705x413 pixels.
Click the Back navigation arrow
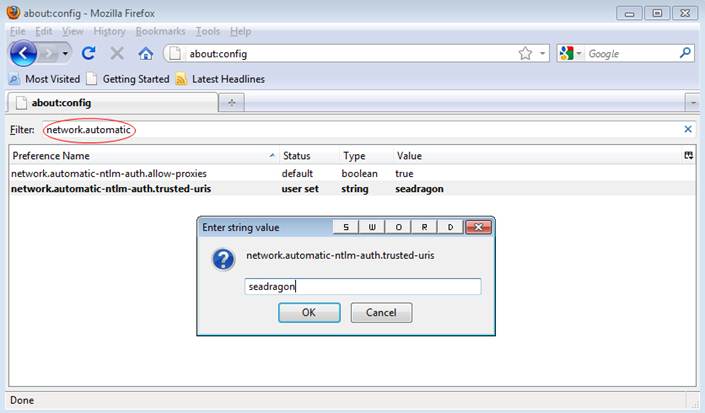[24, 53]
